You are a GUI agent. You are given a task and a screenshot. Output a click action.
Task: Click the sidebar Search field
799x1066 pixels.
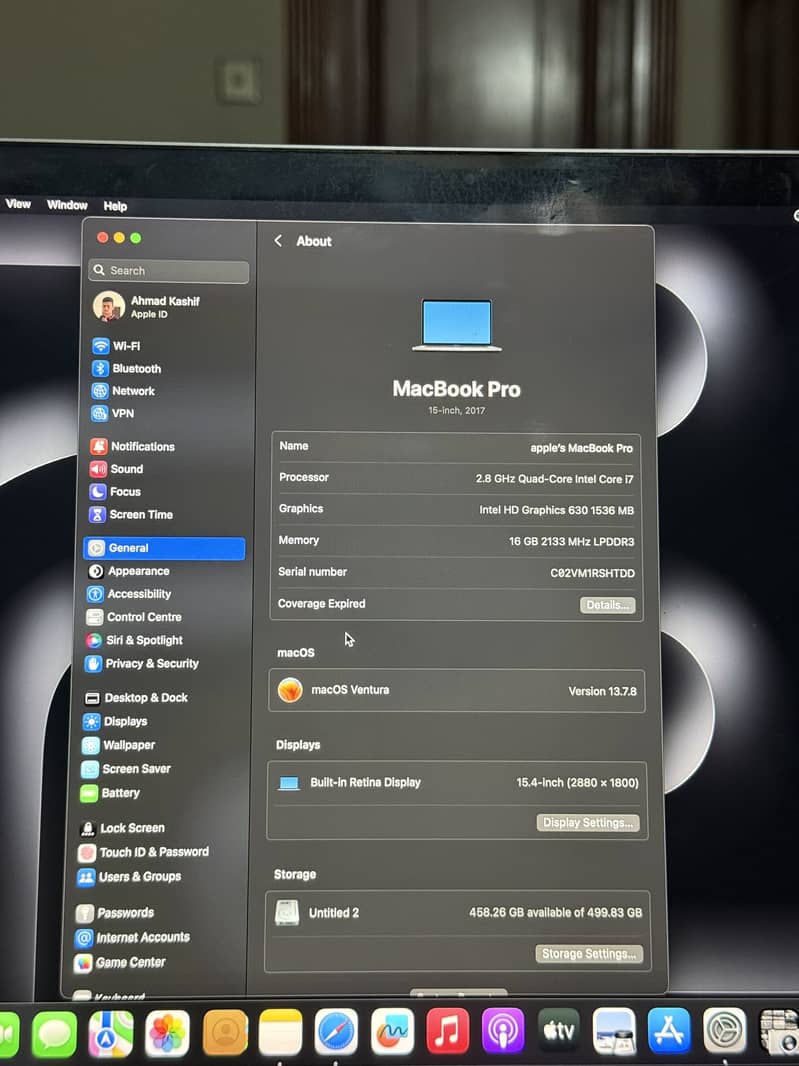pos(169,271)
